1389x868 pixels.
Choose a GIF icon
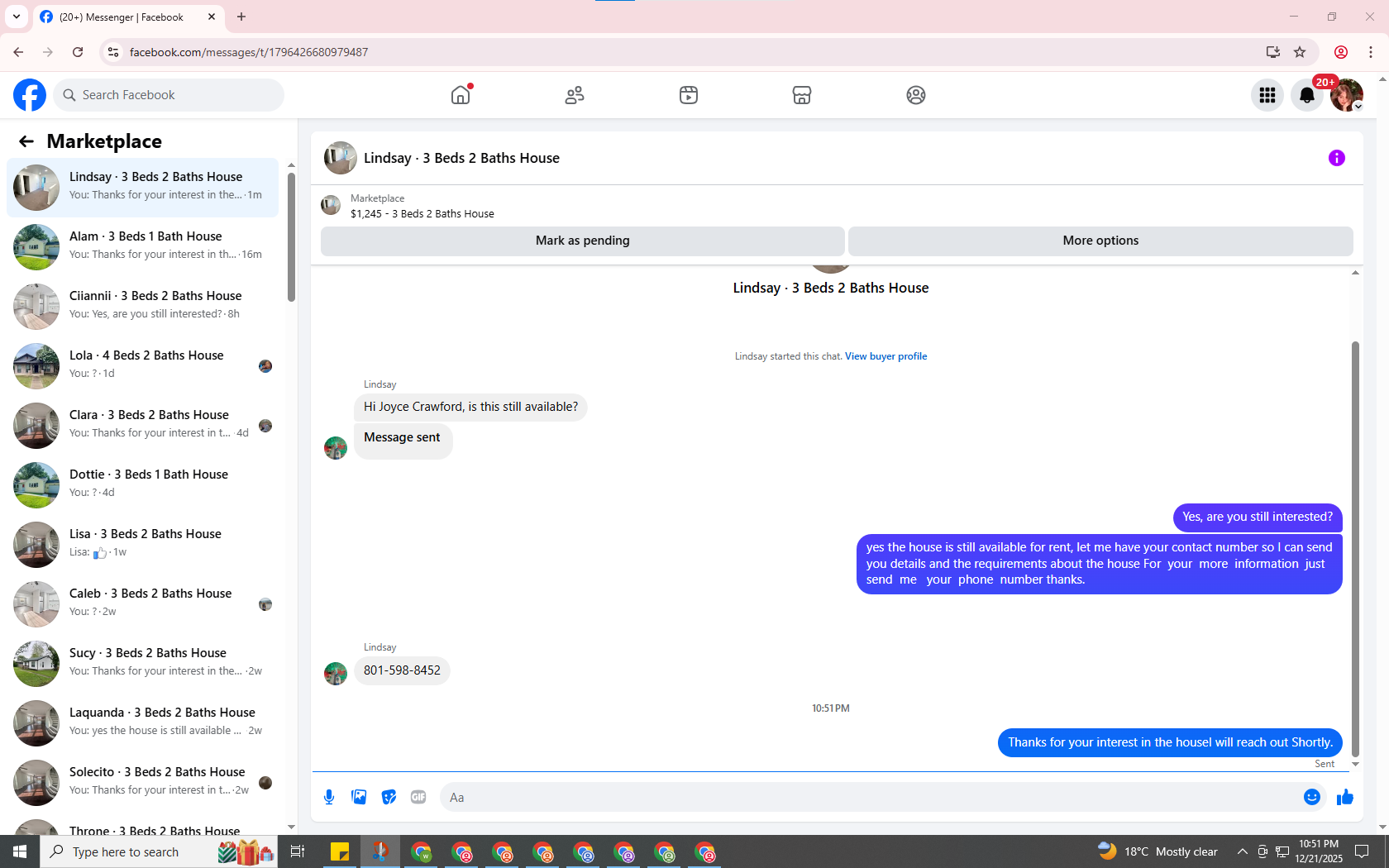pyautogui.click(x=418, y=797)
